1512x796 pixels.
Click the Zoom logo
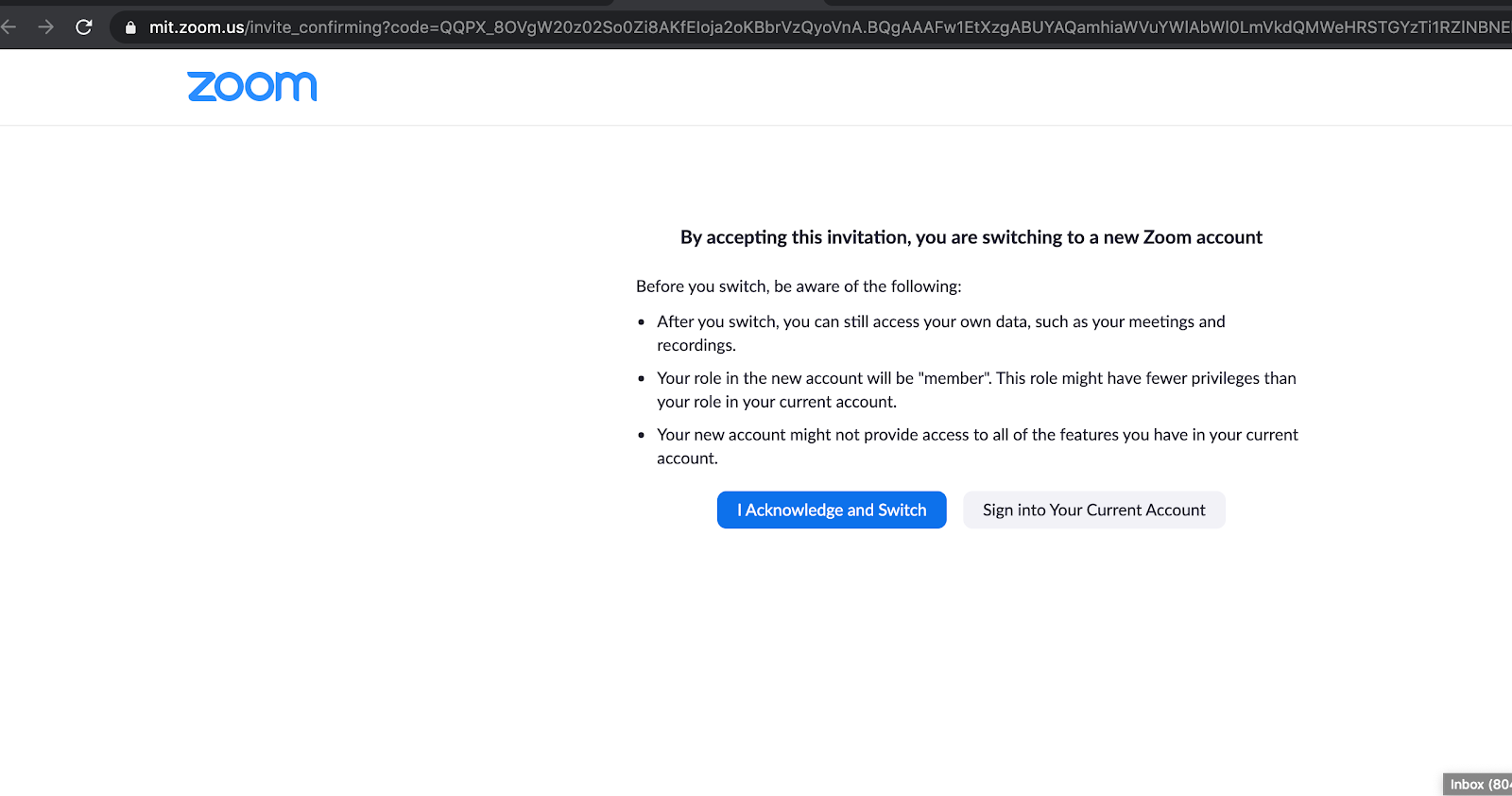252,86
